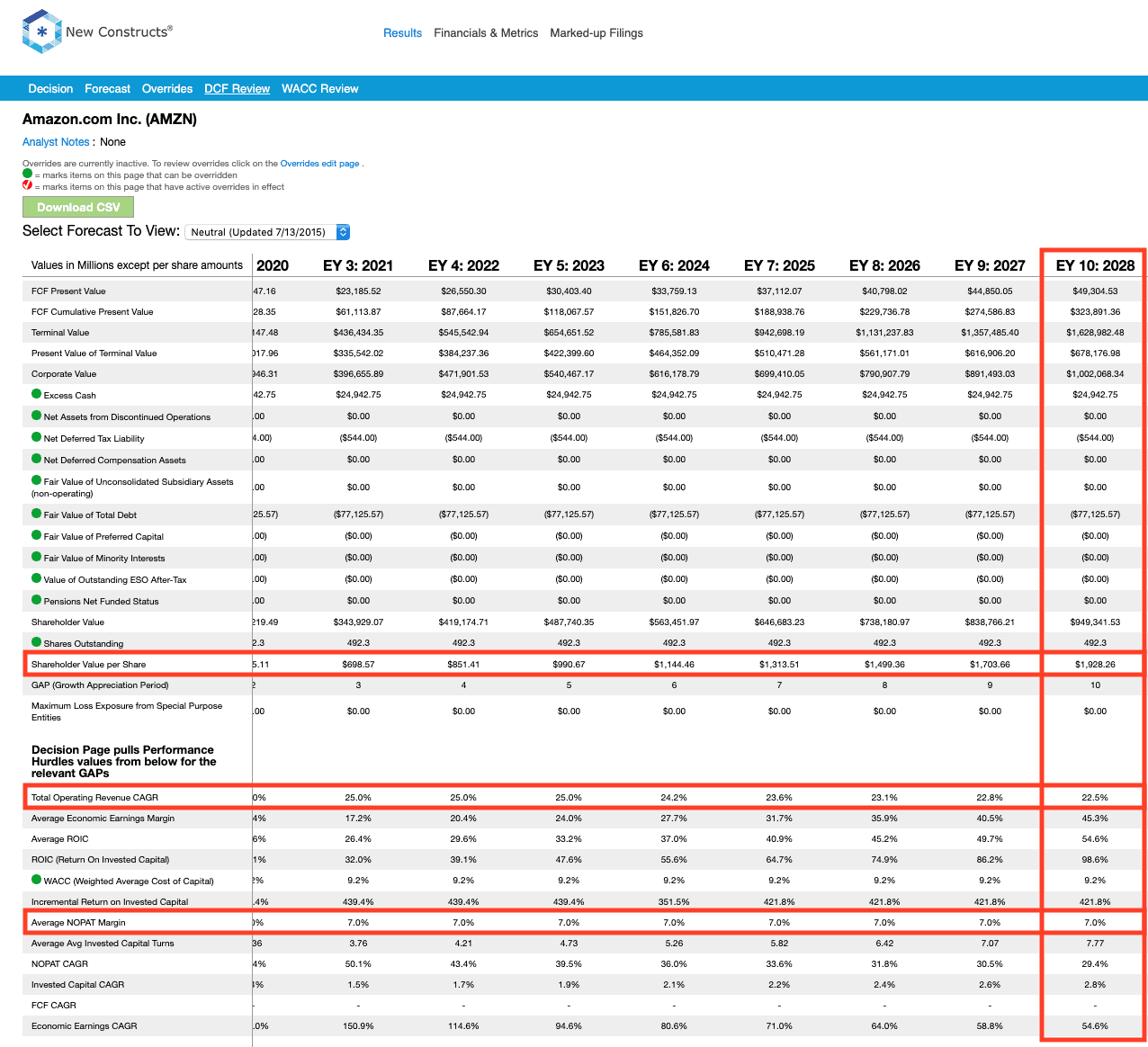Image resolution: width=1148 pixels, height=1047 pixels.
Task: Click the EY 6: 2024 column header
Action: point(674,265)
